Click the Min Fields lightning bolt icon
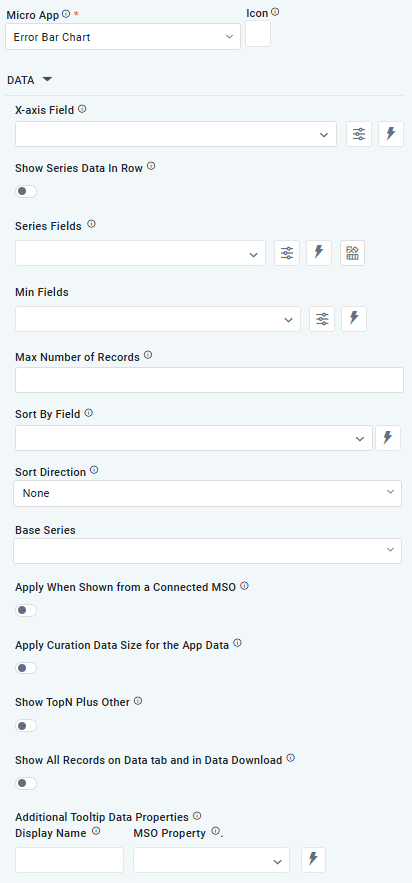412x883 pixels. pyautogui.click(x=354, y=319)
